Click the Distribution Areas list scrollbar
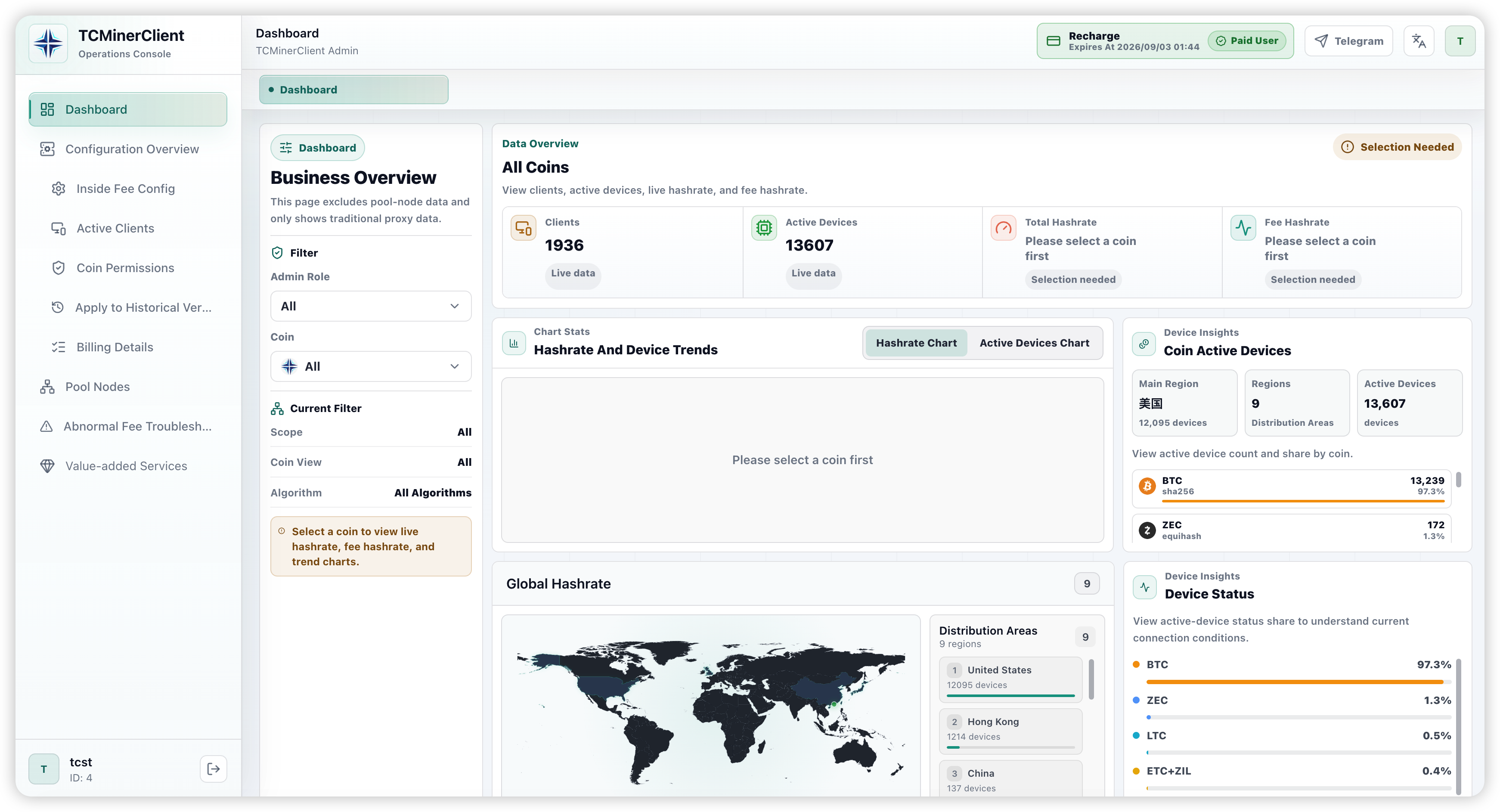Screen dimensions: 1500x812 [1091, 679]
